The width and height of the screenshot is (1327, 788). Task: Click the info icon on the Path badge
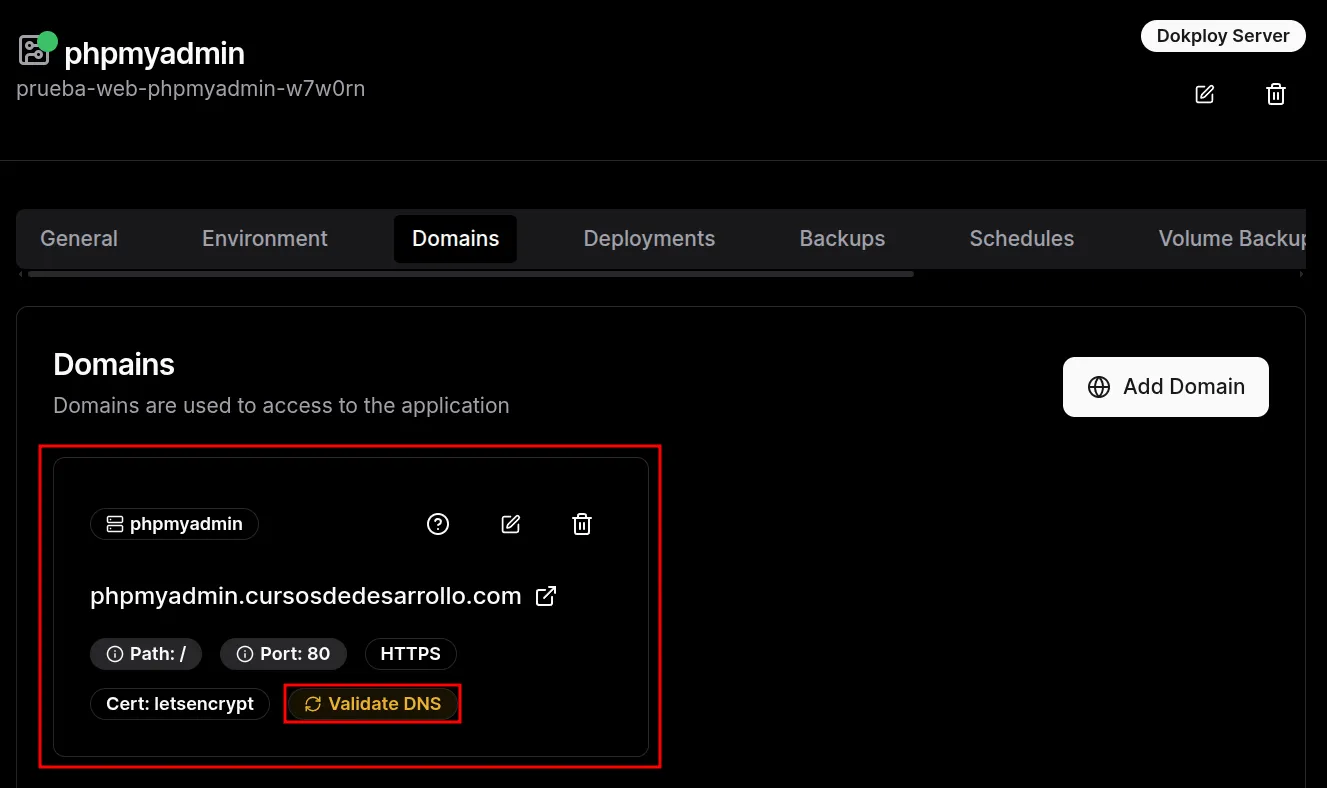[x=115, y=653]
